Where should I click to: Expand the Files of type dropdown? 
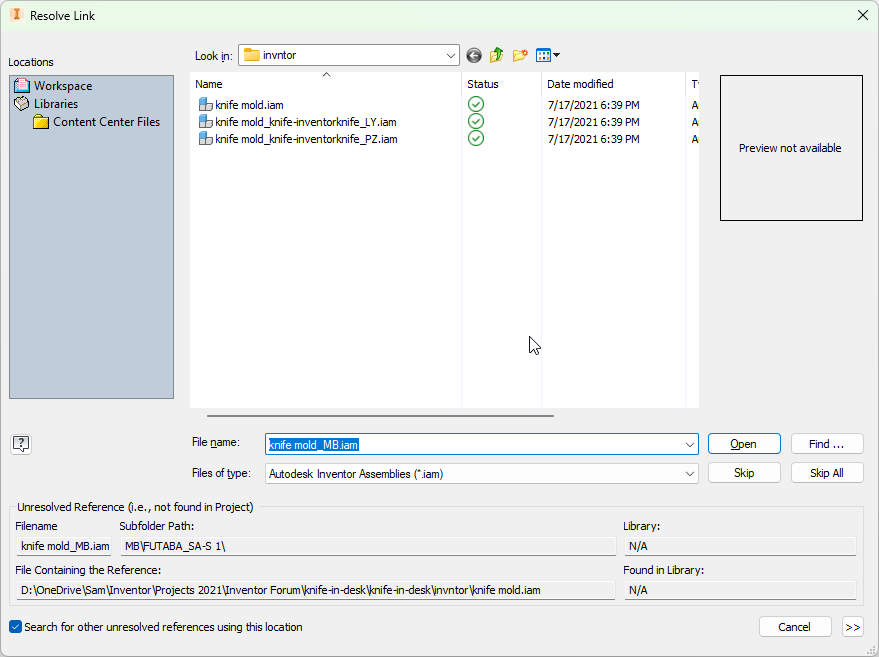(690, 472)
